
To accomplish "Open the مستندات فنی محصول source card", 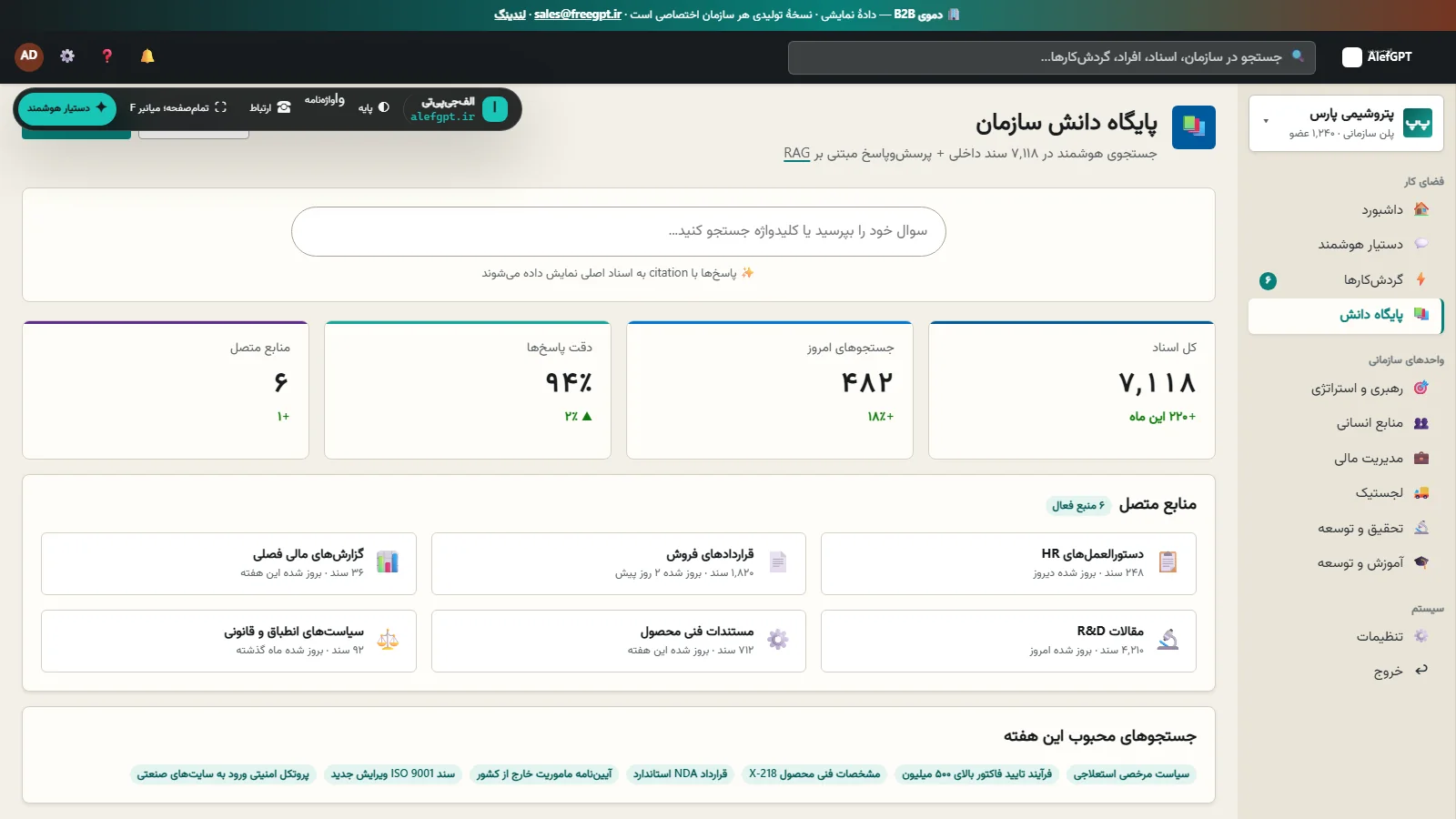I will (619, 641).
